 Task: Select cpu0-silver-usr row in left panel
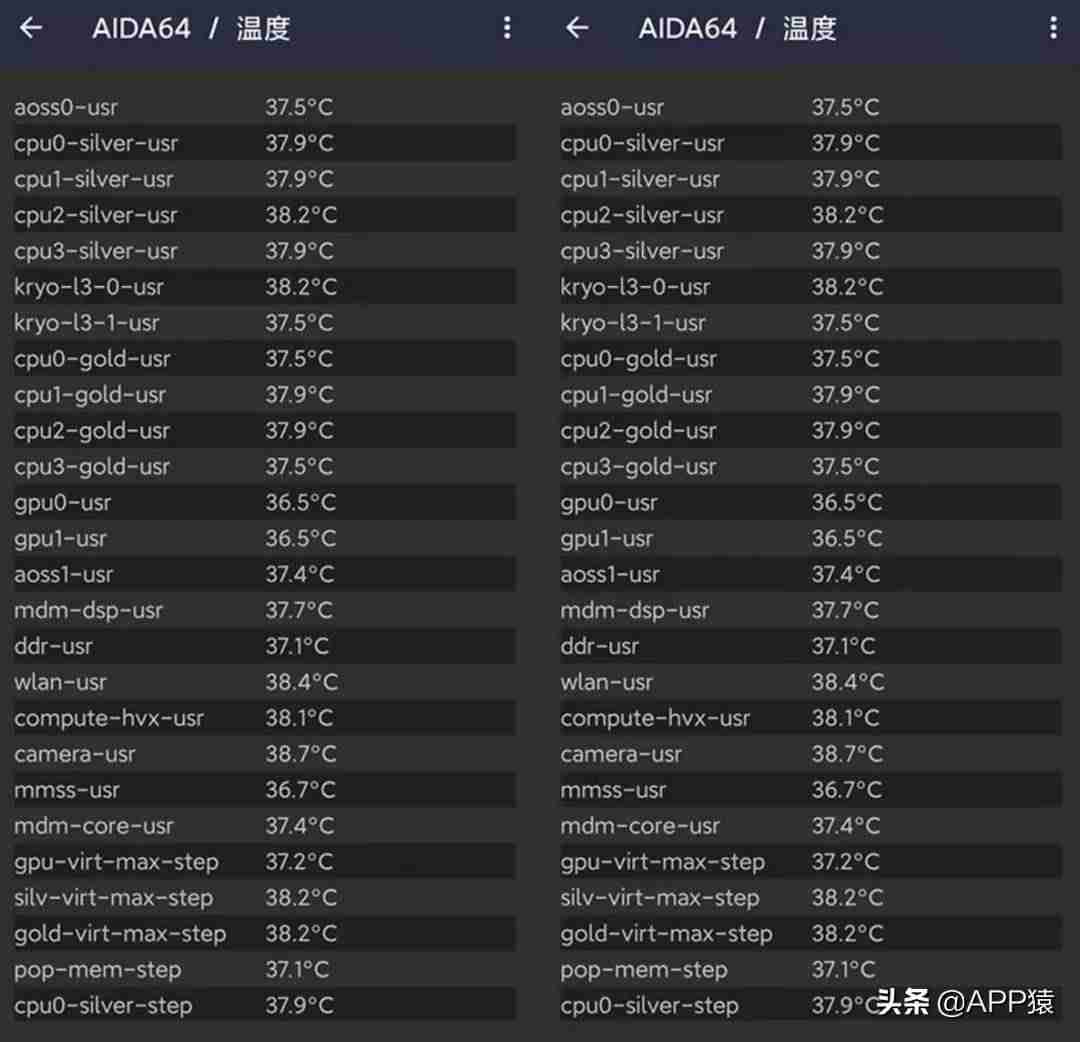[x=264, y=143]
